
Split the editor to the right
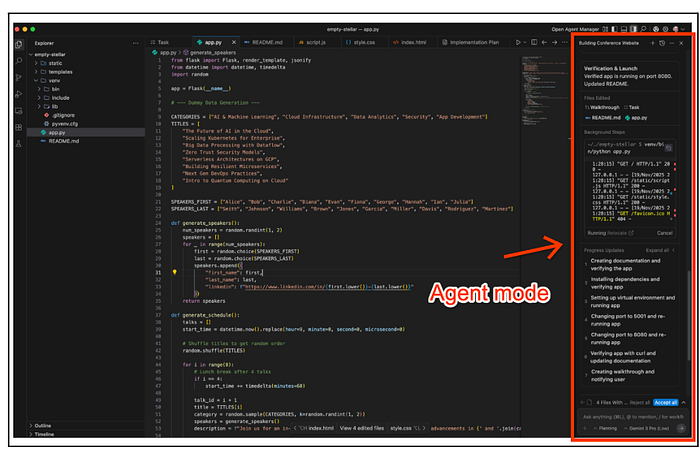click(x=534, y=42)
